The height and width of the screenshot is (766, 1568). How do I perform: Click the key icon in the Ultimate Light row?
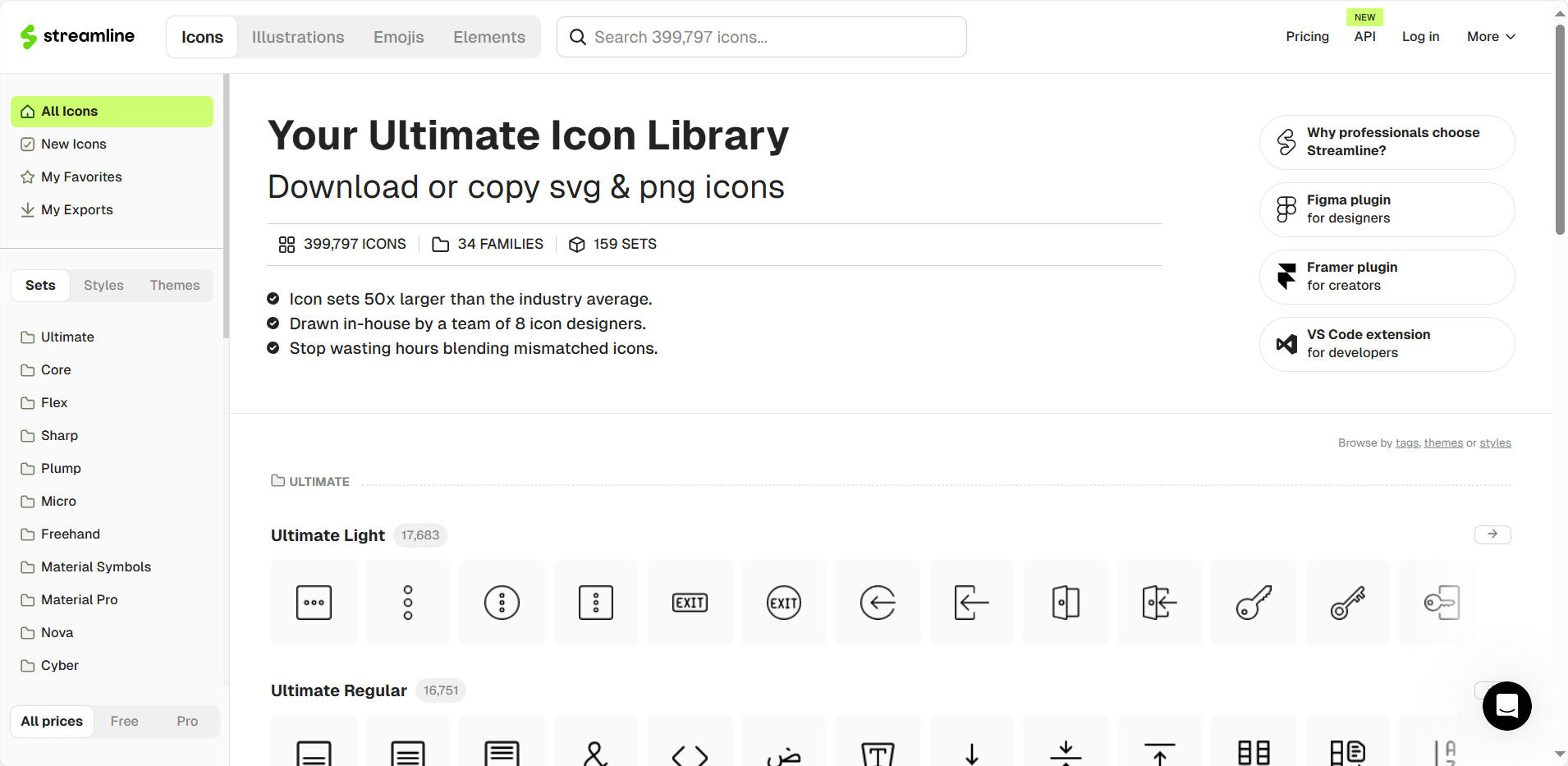pos(1254,602)
